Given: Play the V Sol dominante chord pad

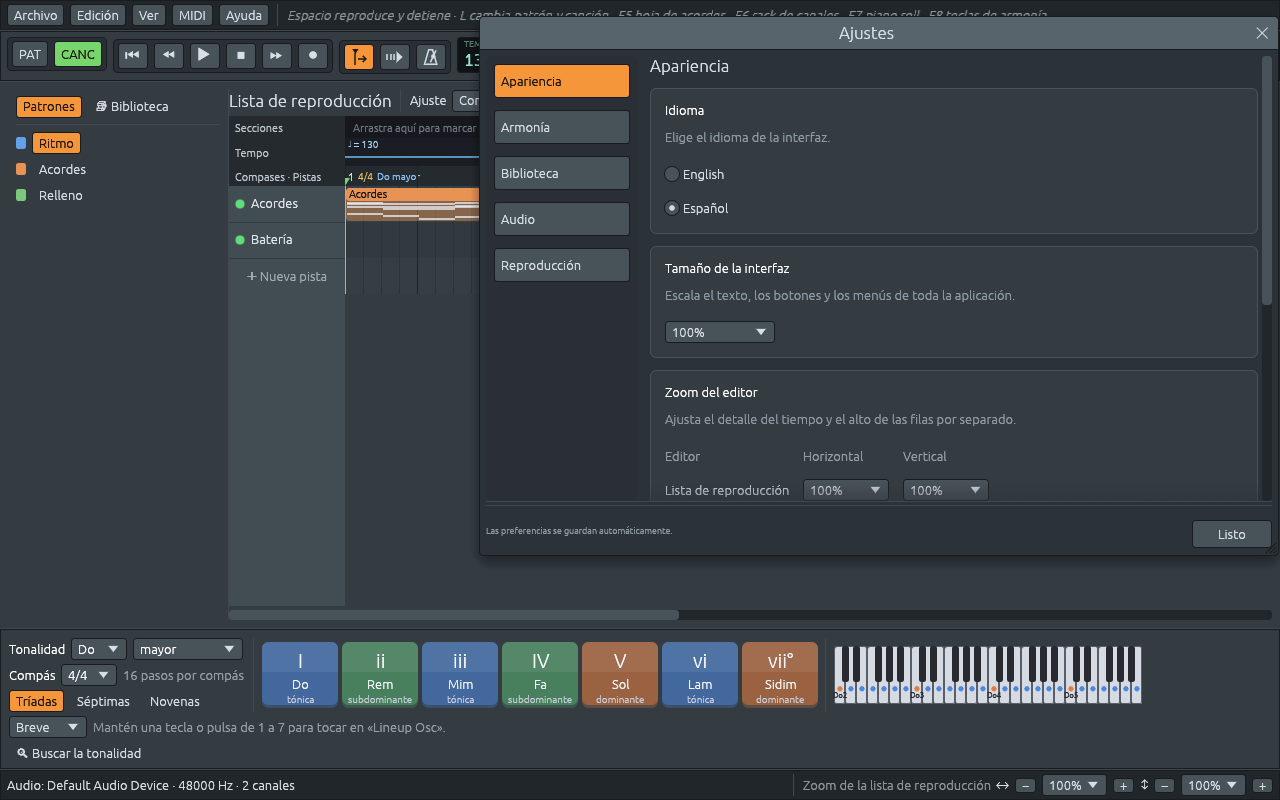Looking at the screenshot, I should coord(620,674).
